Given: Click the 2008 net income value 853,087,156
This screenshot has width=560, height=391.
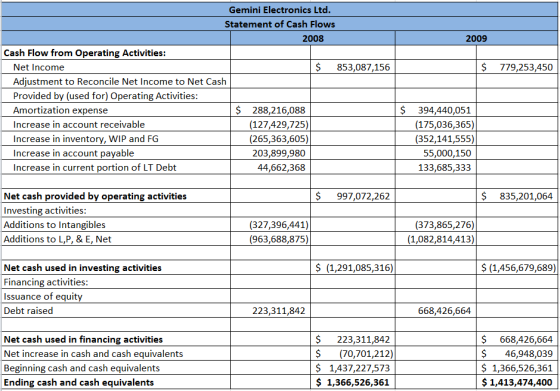Looking at the screenshot, I should click(x=363, y=67).
